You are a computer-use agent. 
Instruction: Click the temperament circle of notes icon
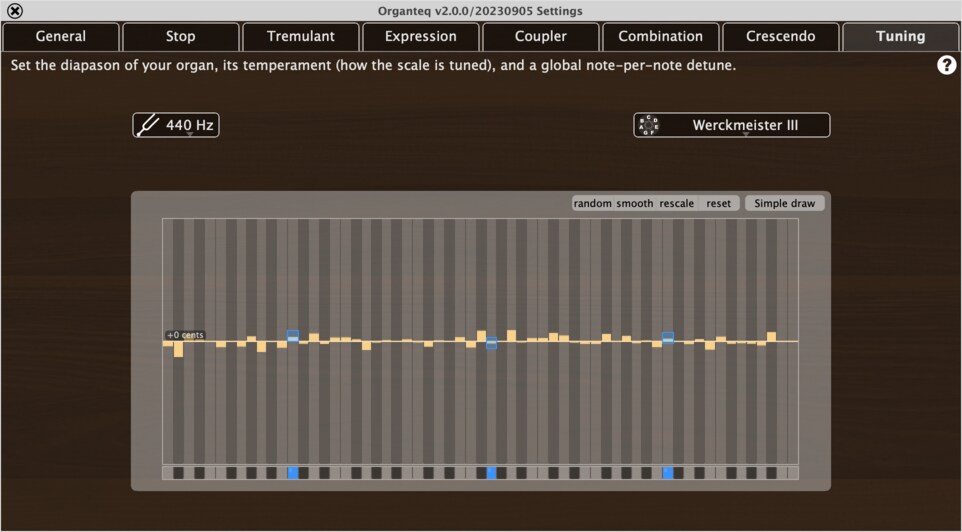(x=648, y=125)
